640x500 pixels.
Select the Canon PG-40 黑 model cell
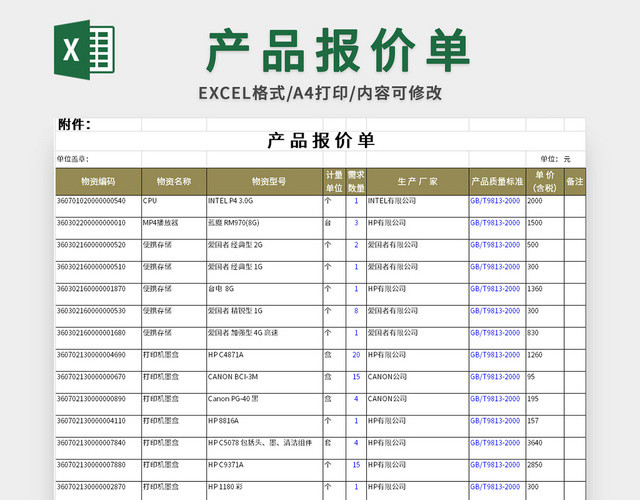click(264, 404)
